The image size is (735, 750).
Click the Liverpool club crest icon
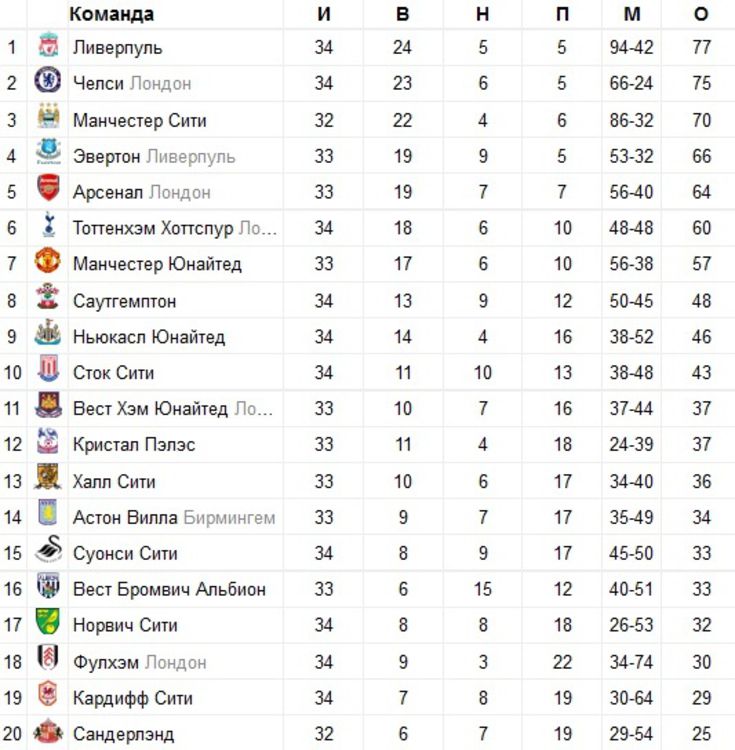coord(48,44)
